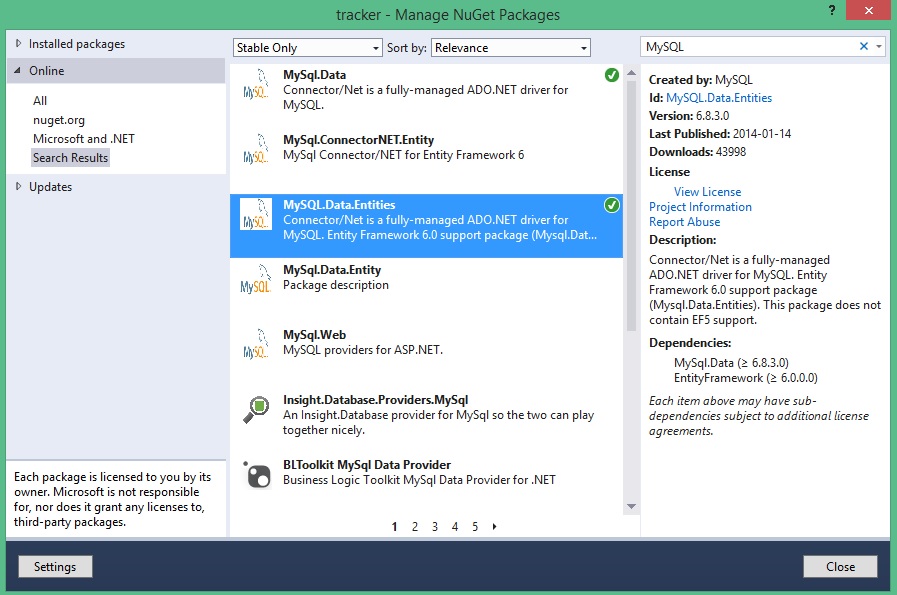Image resolution: width=897 pixels, height=595 pixels.
Task: Open the Stable Only dropdown
Action: point(307,48)
